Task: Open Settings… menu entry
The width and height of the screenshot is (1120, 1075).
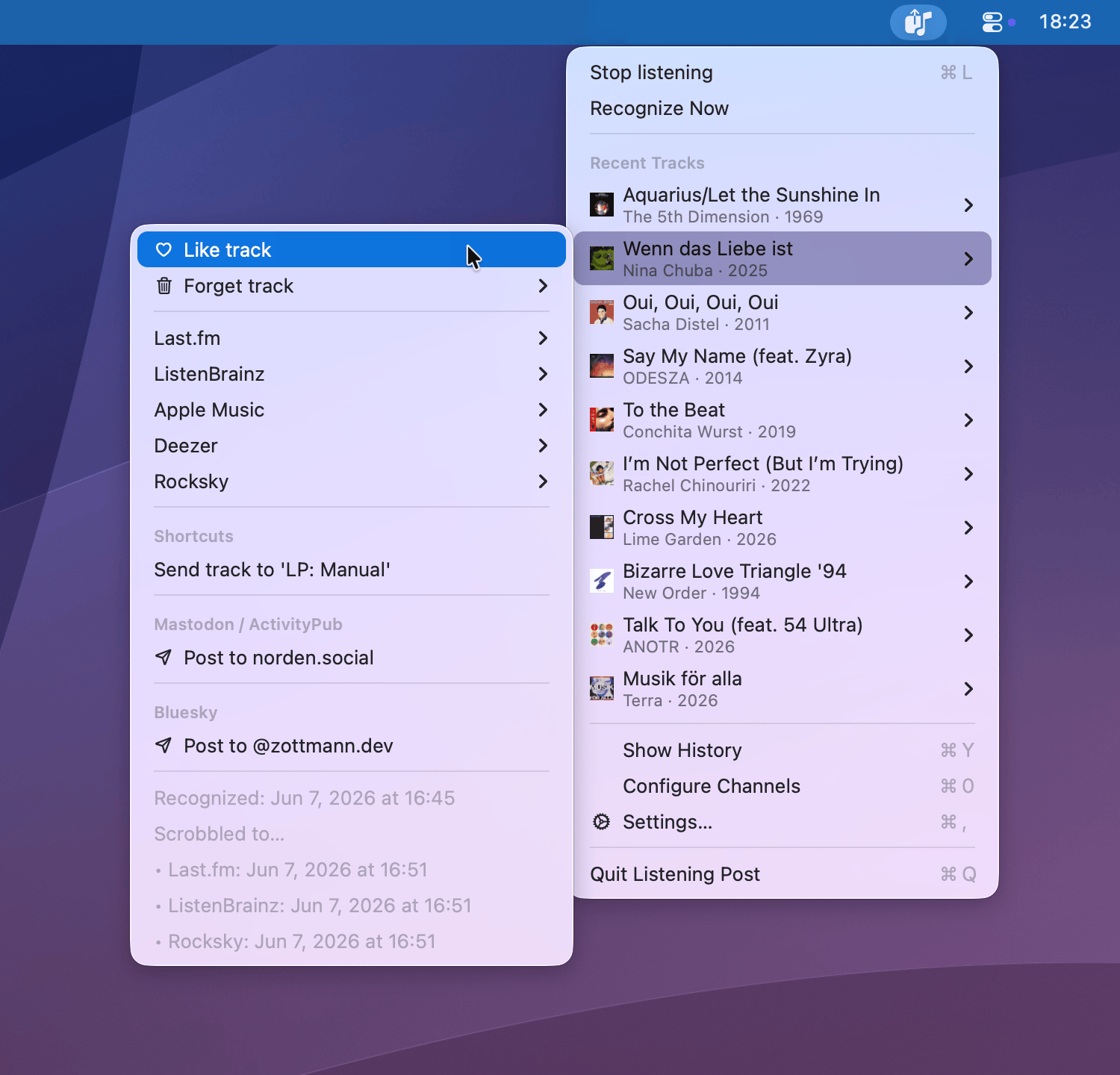Action: point(783,822)
